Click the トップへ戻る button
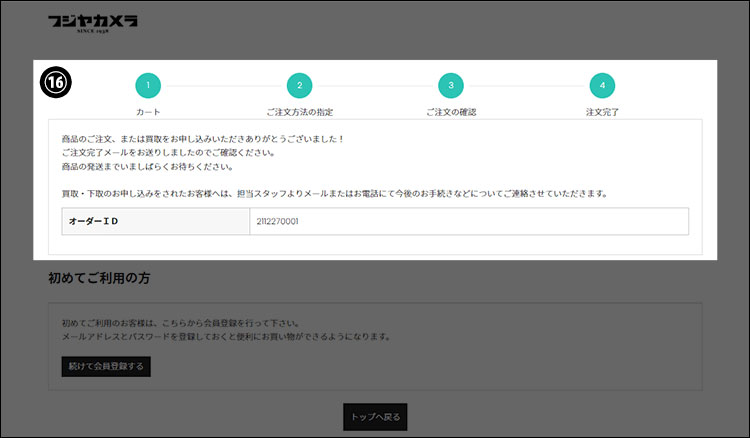750x438 pixels. pyautogui.click(x=375, y=417)
